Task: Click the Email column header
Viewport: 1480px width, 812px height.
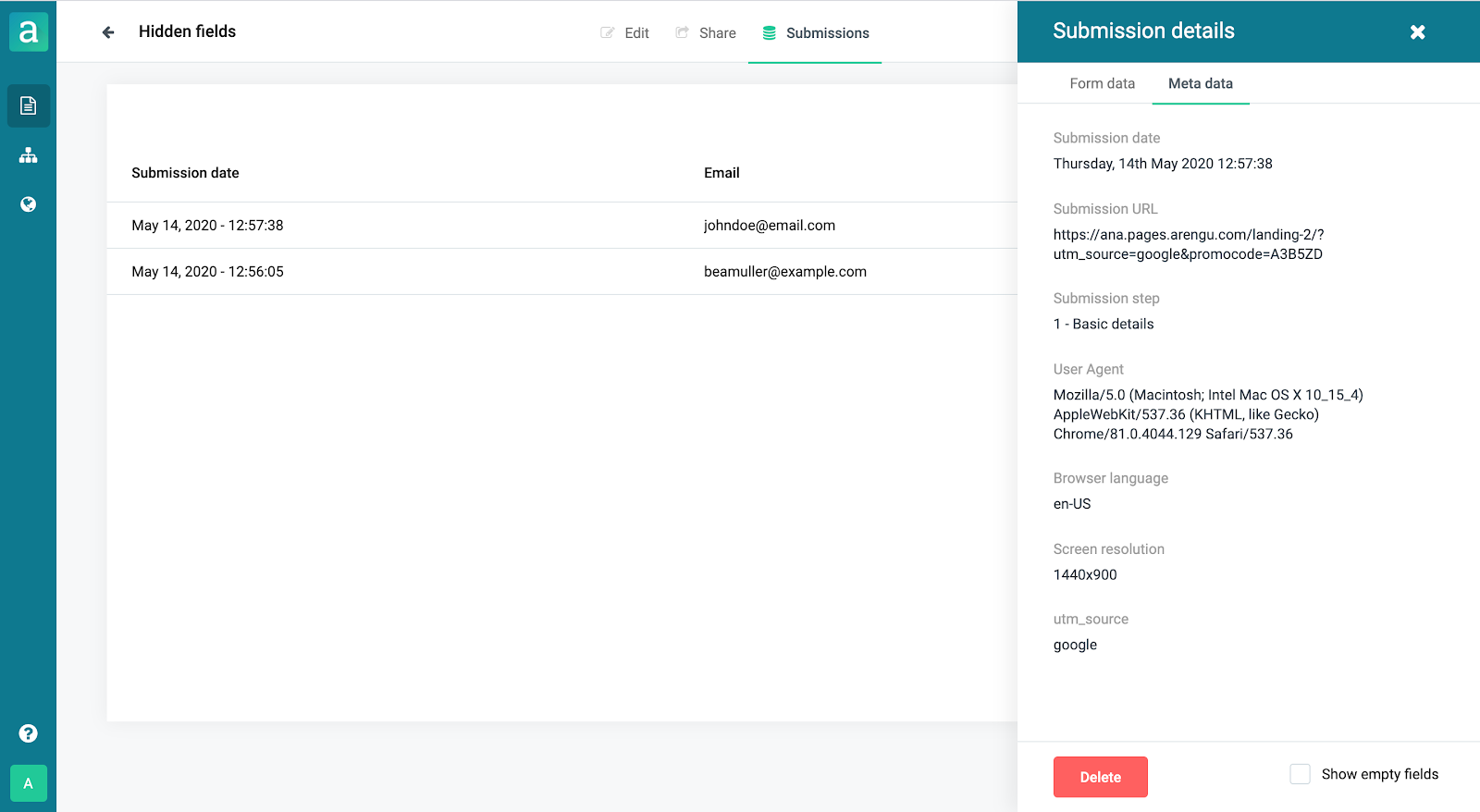Action: 721,173
